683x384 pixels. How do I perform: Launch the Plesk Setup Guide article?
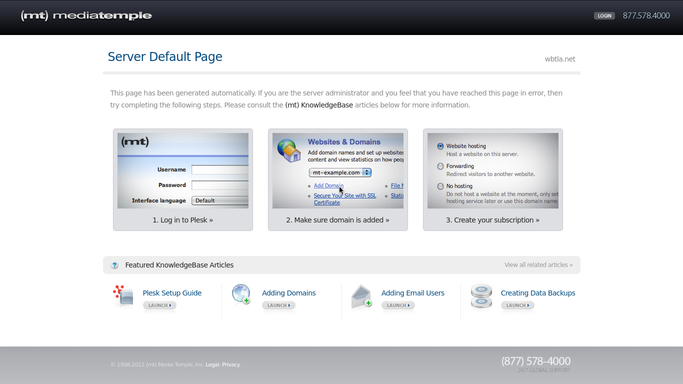point(159,305)
